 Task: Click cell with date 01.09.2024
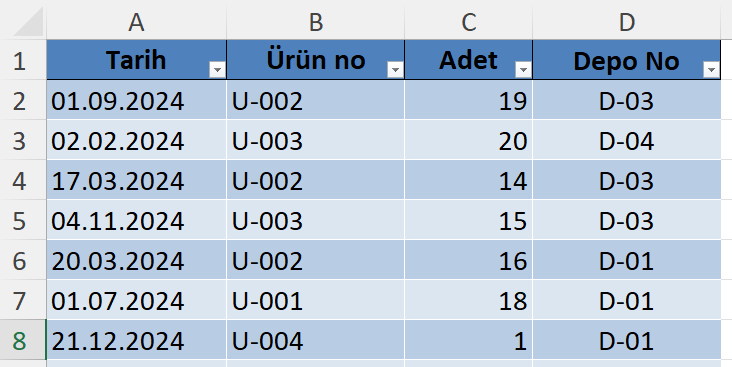(136, 100)
